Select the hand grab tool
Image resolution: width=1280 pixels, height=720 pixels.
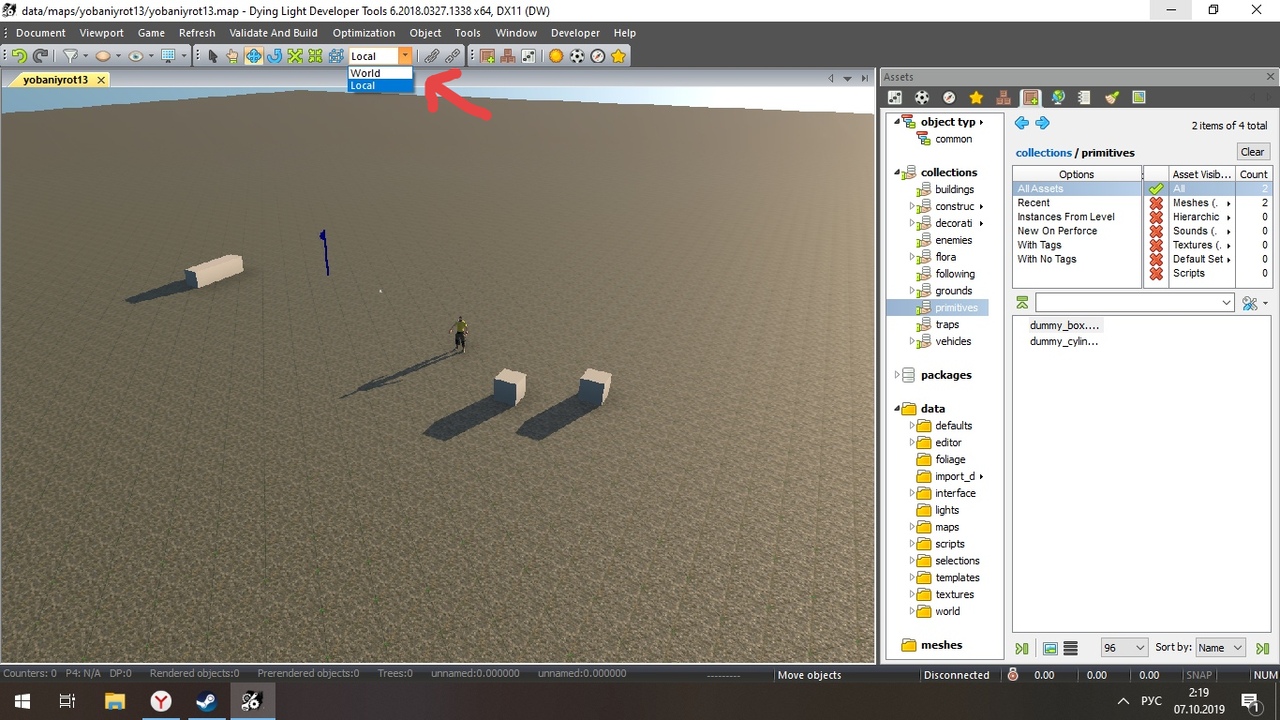[x=232, y=56]
